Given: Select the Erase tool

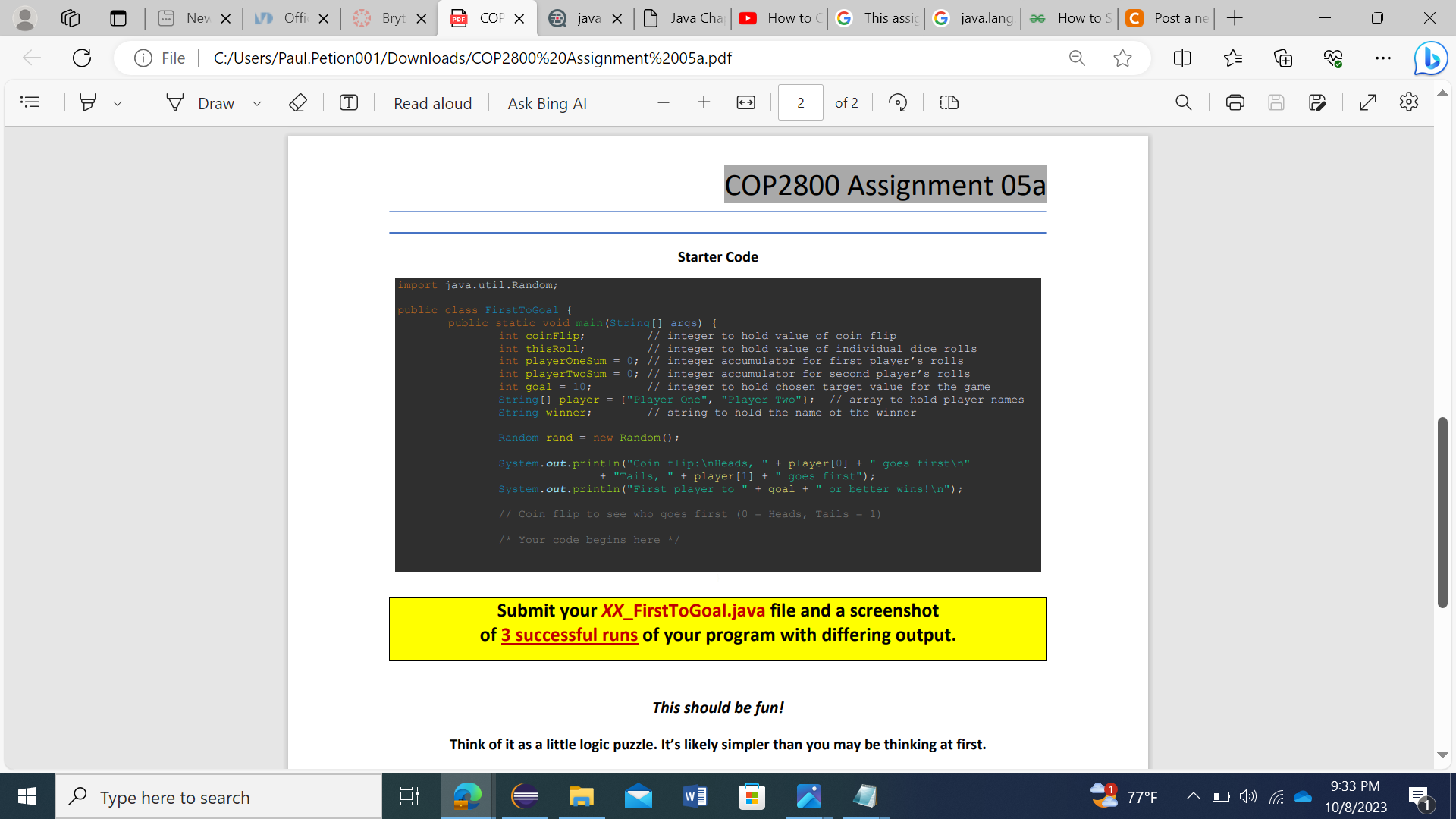Looking at the screenshot, I should (298, 102).
